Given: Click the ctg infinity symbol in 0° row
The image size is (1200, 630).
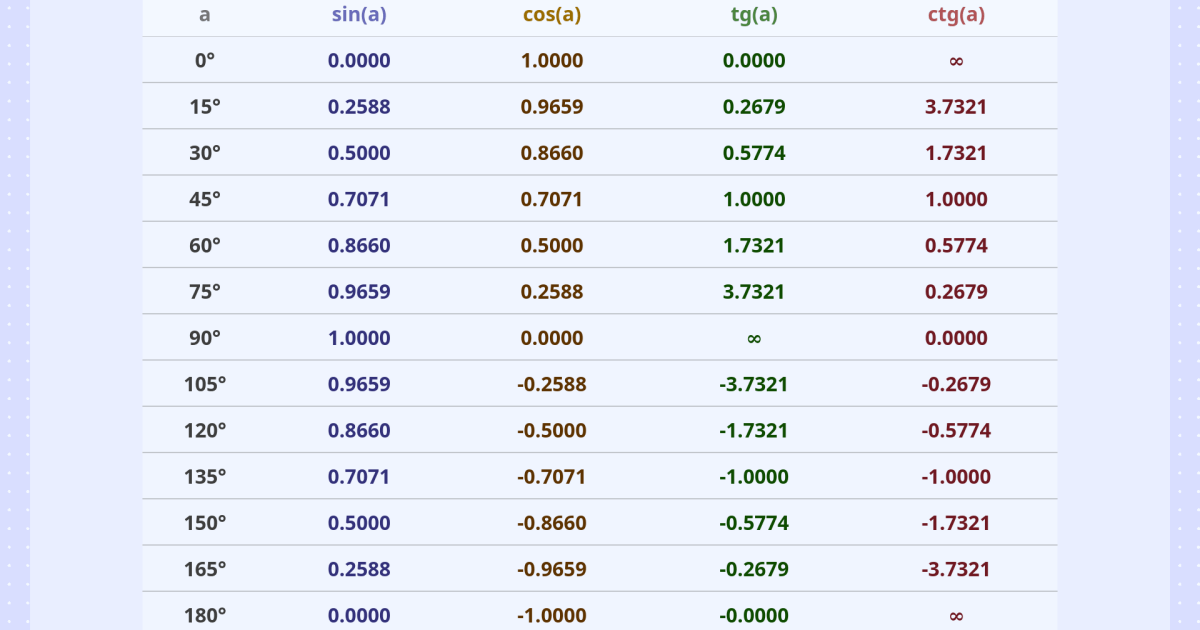Looking at the screenshot, I should coord(956,61).
